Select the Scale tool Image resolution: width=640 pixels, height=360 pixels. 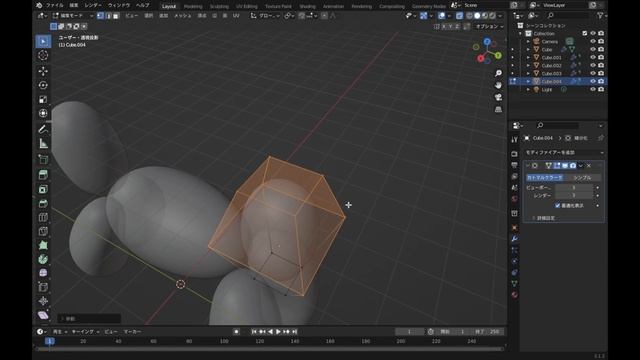coord(43,99)
